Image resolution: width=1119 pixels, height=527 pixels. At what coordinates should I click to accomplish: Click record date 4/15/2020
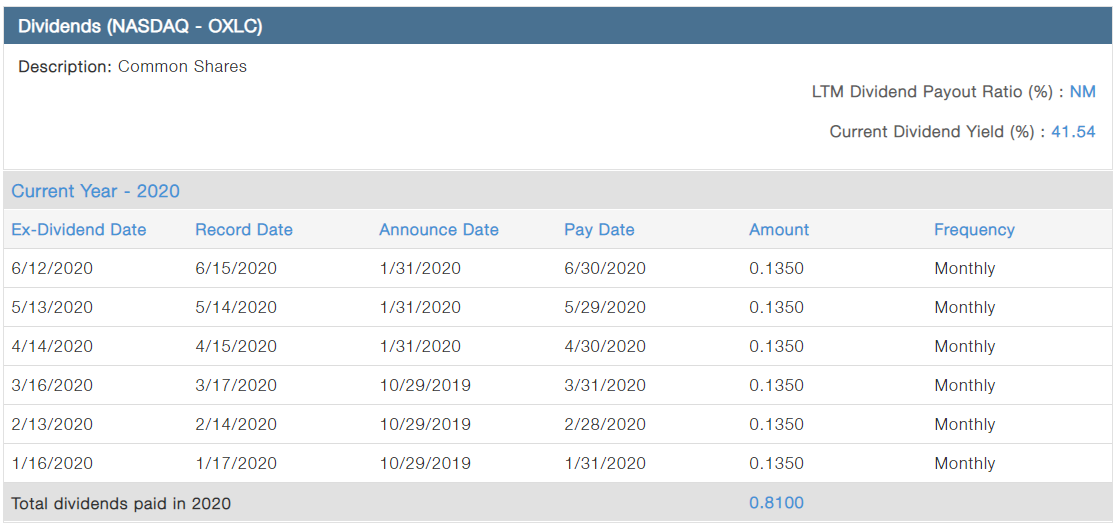pos(236,347)
